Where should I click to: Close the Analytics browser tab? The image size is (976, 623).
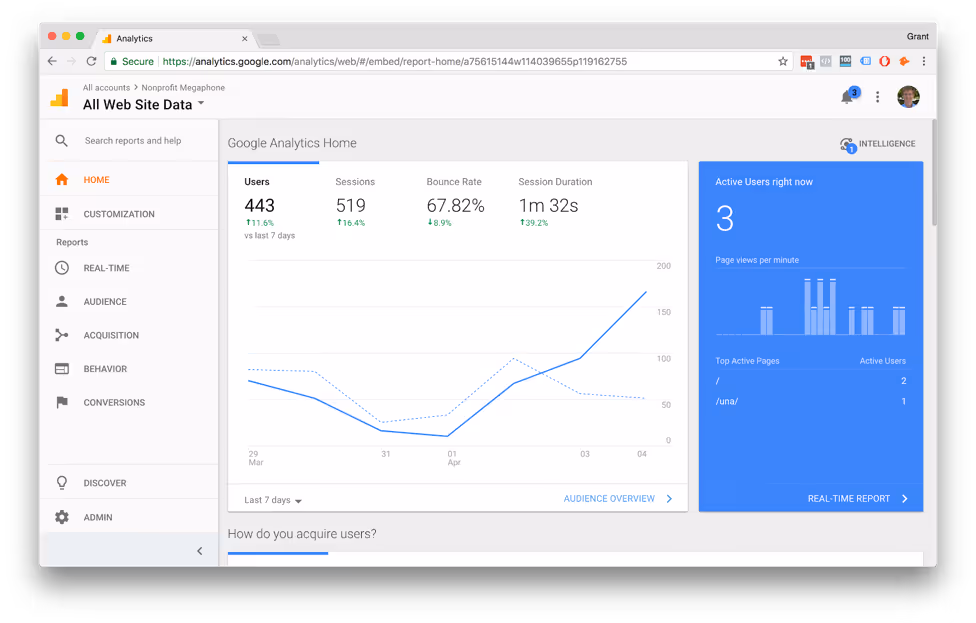click(245, 39)
